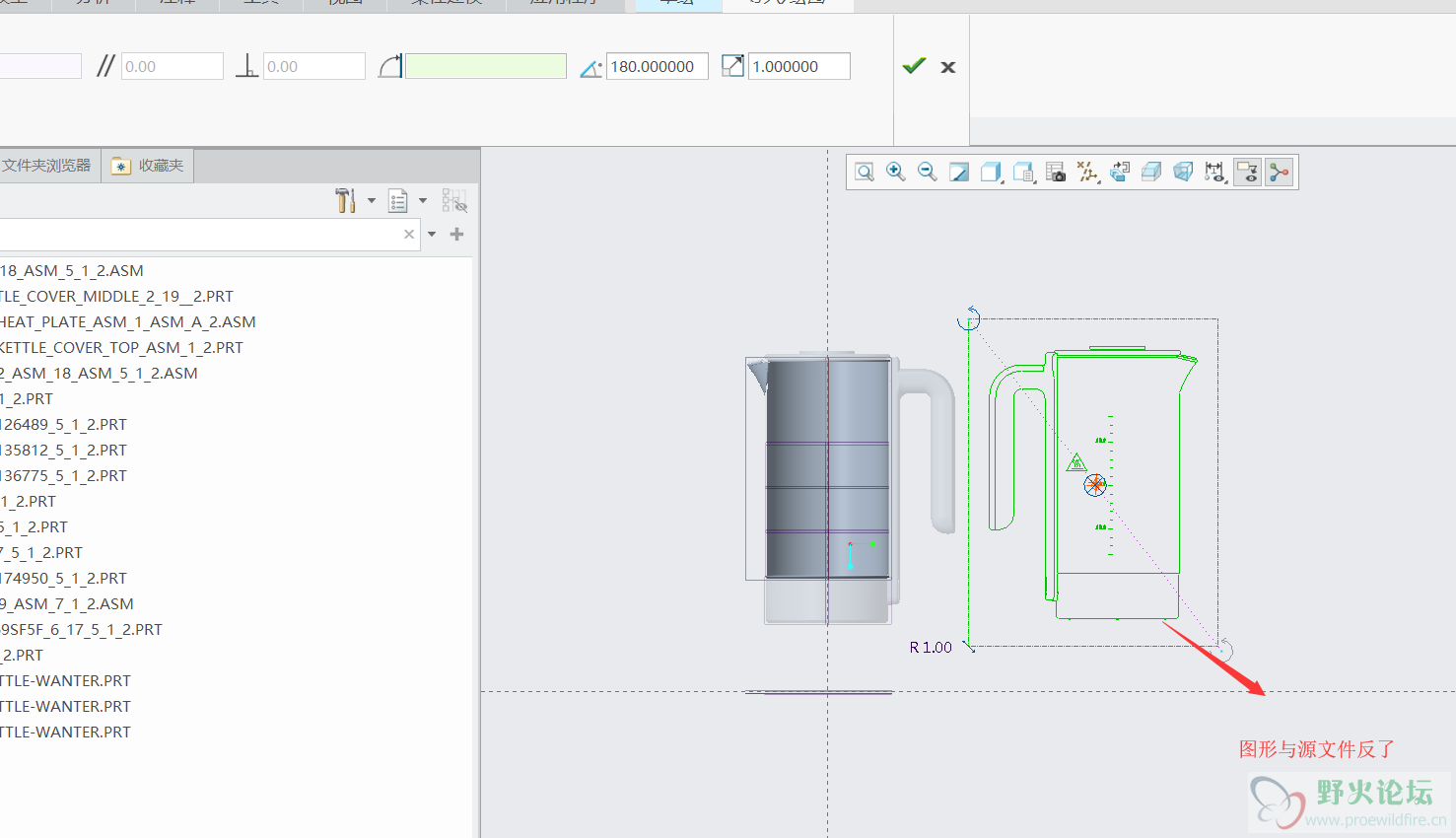Viewport: 1456px width, 838px height.
Task: Click the Repaint screen icon
Action: pyautogui.click(x=959, y=173)
